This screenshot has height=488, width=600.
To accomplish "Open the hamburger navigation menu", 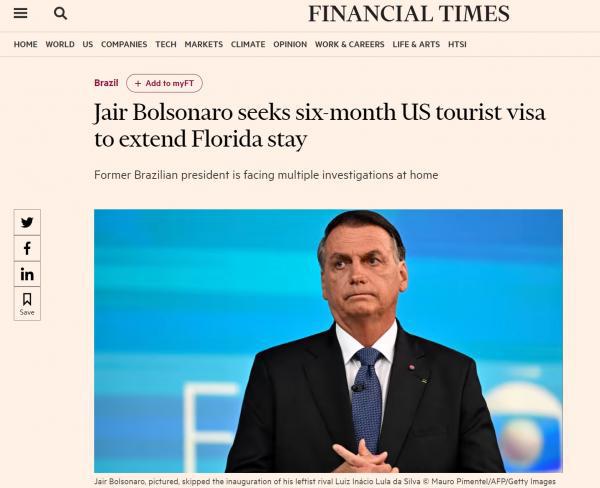I will tap(21, 13).
